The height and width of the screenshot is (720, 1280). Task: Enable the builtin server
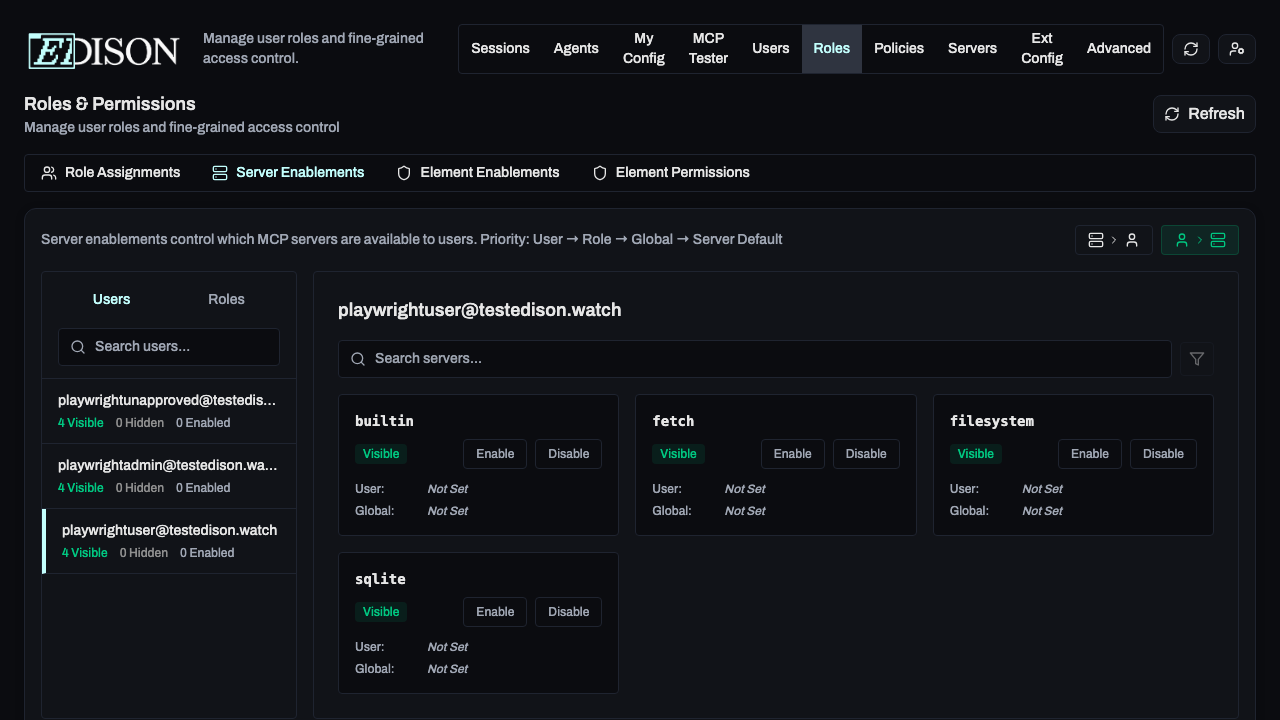point(495,454)
